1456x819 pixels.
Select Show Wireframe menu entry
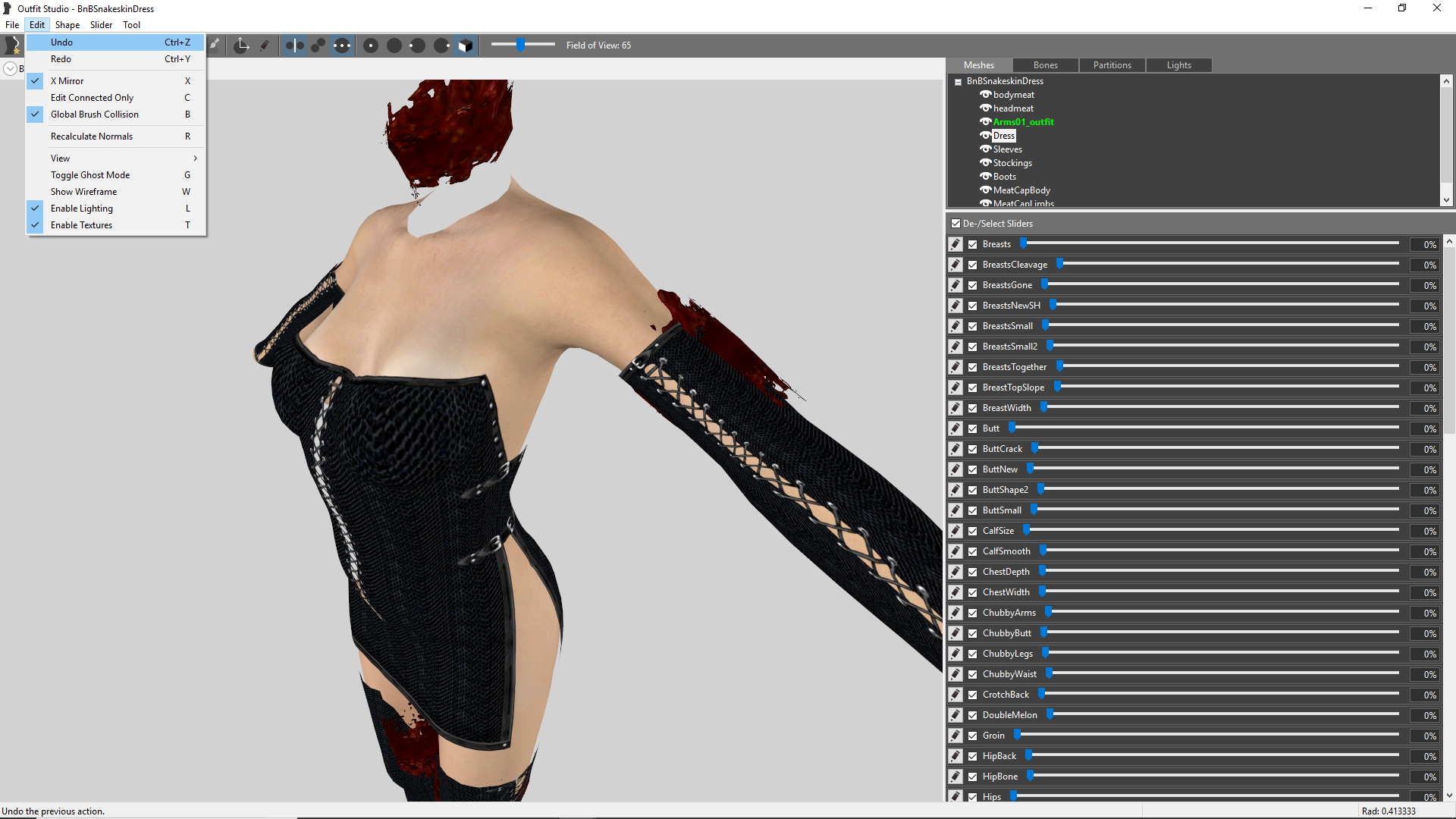[x=115, y=192]
